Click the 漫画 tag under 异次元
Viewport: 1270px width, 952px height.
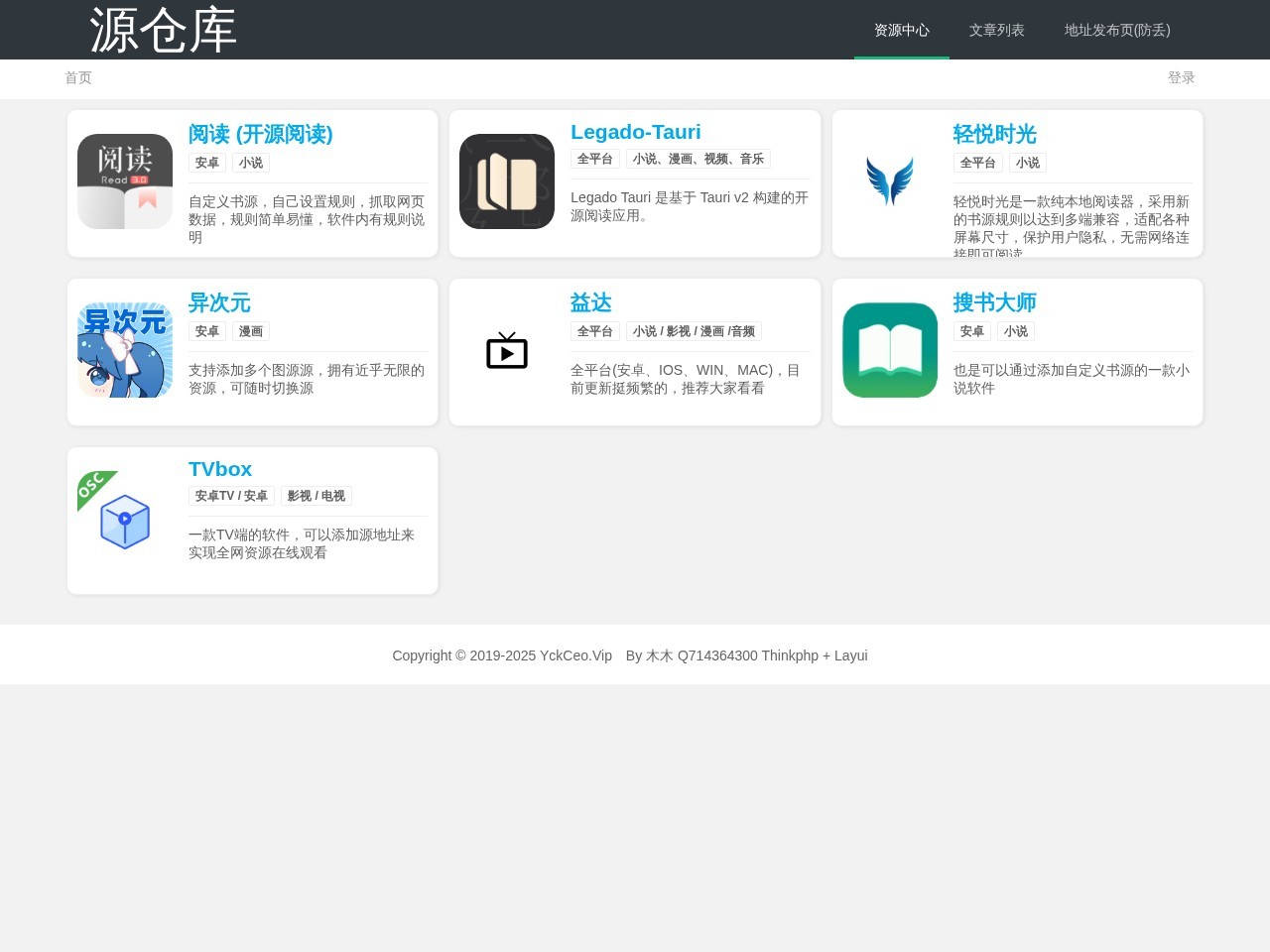(251, 331)
